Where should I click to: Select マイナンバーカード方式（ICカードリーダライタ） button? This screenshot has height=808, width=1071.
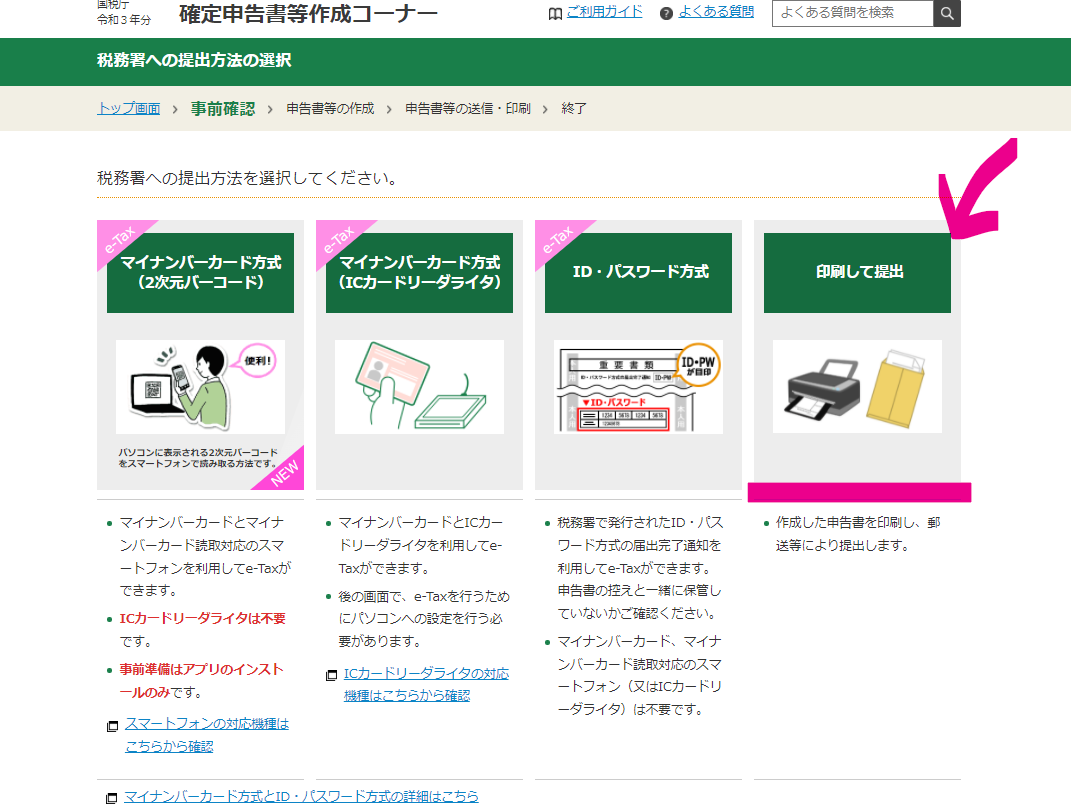(x=419, y=272)
